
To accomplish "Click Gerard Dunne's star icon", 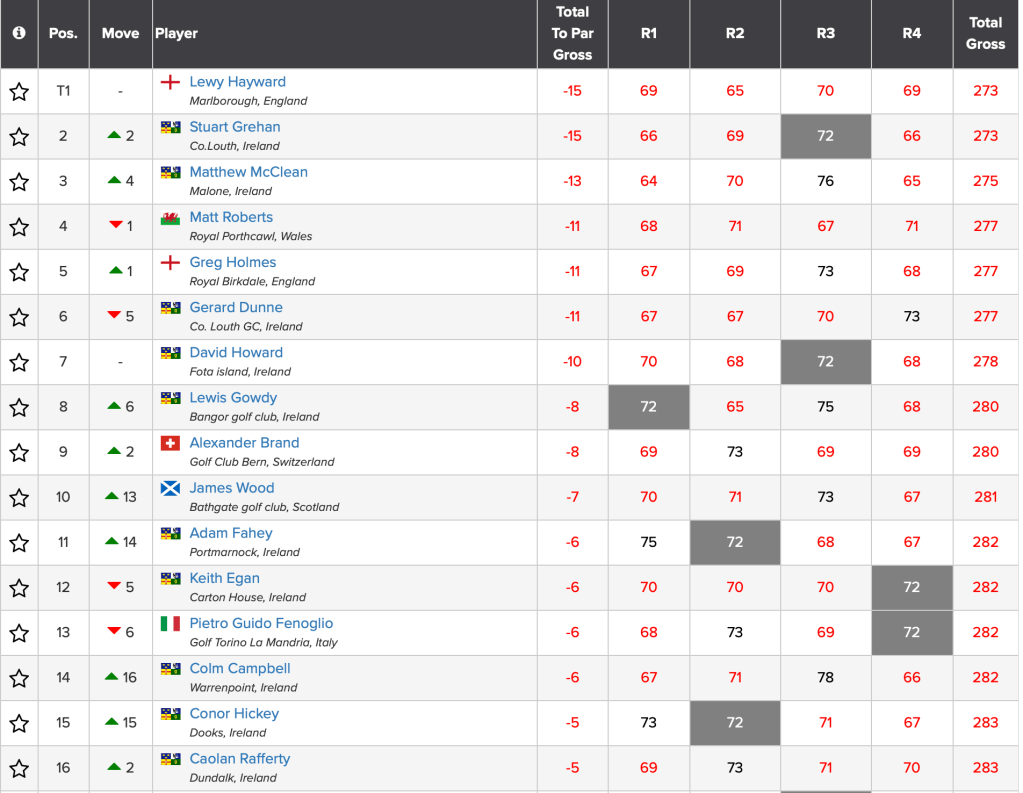I will [x=19, y=317].
